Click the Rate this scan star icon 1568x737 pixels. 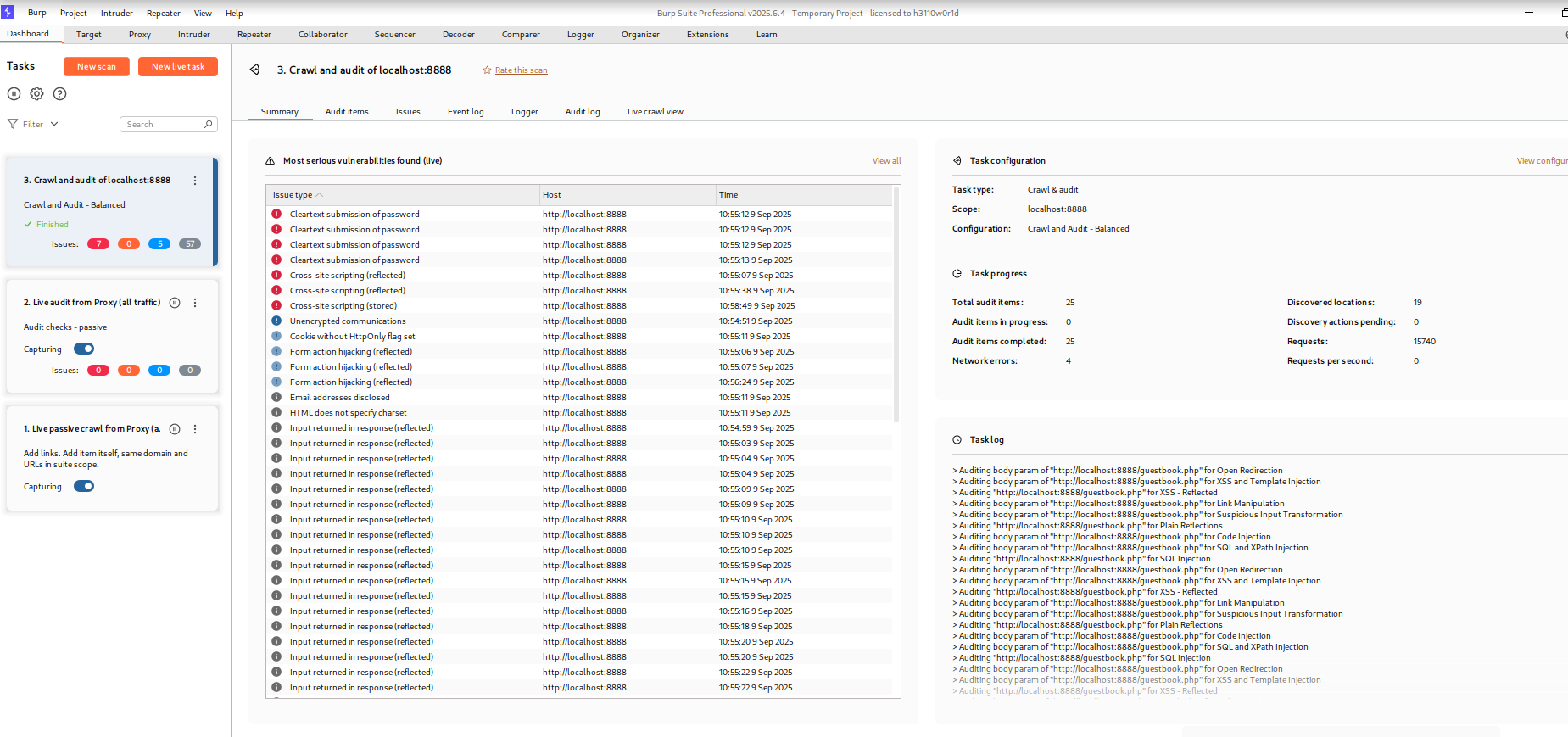pos(488,70)
